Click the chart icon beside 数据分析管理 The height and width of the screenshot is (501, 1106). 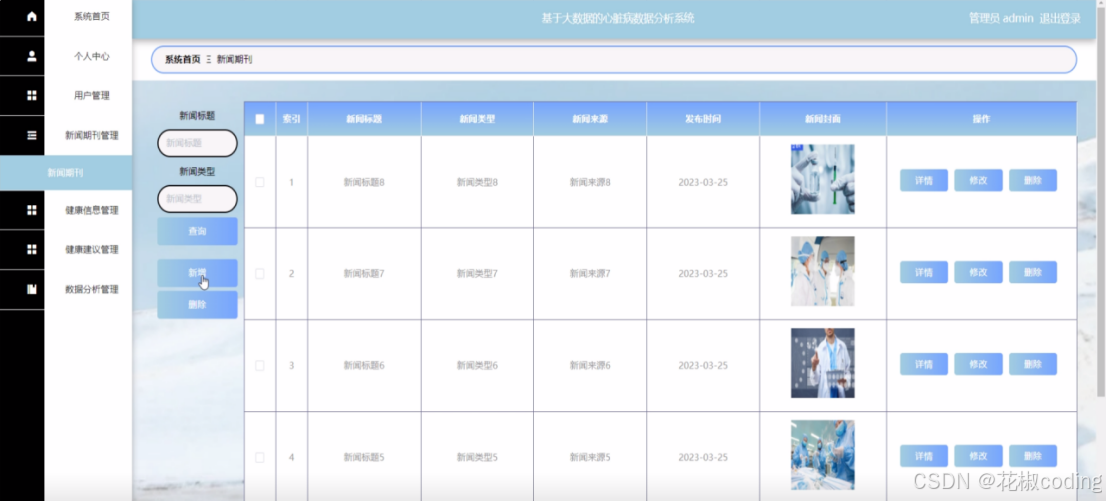tap(32, 289)
